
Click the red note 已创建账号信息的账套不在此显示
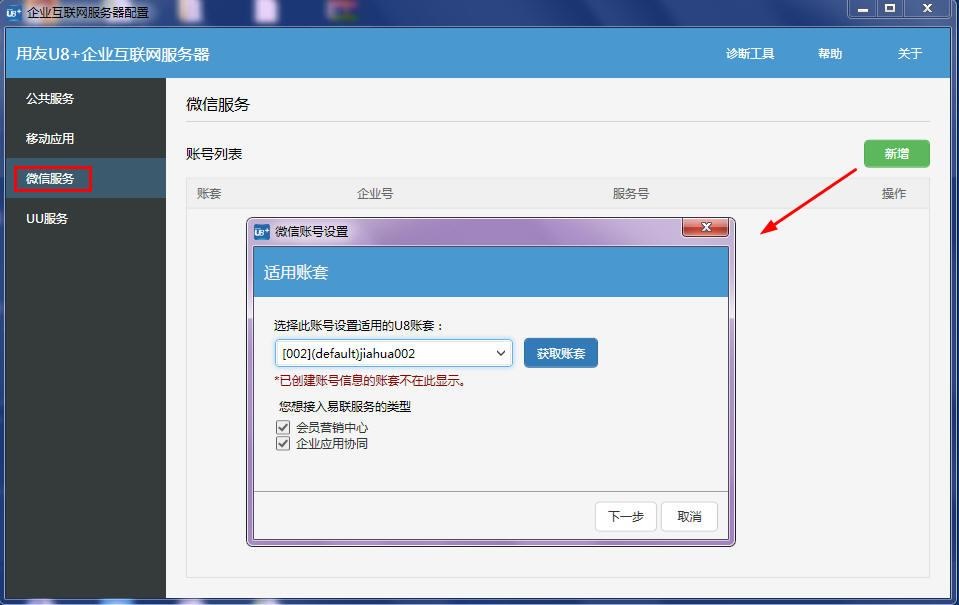[371, 380]
